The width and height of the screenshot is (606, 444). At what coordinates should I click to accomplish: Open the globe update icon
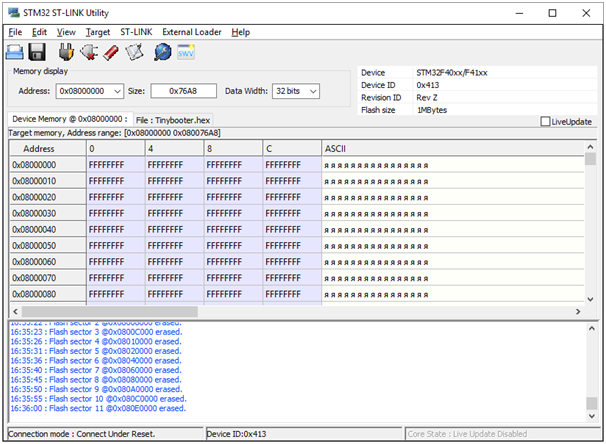(163, 52)
